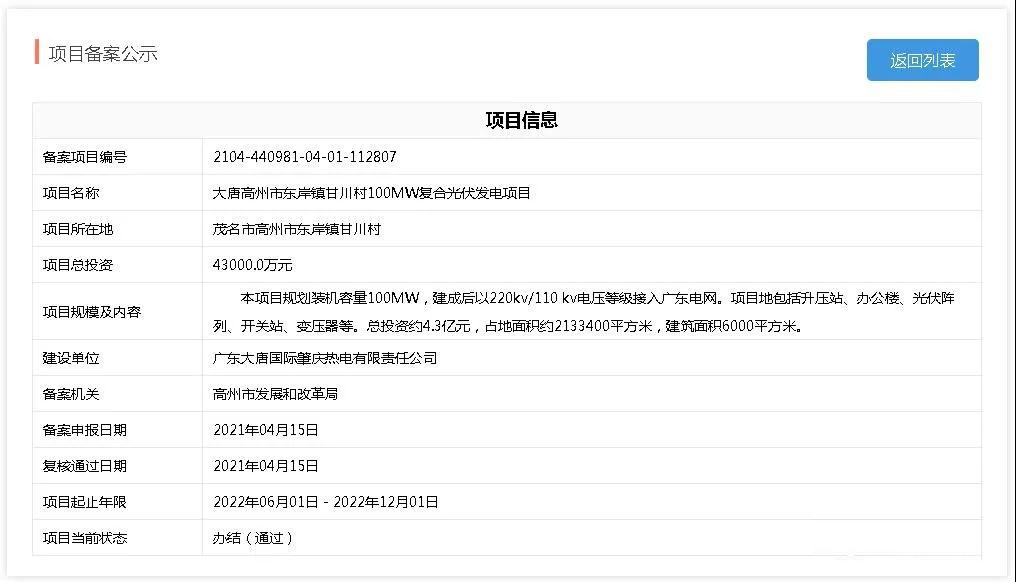The height and width of the screenshot is (582, 1016).
Task: Select the date next to 备案申报日期
Action: (x=266, y=430)
